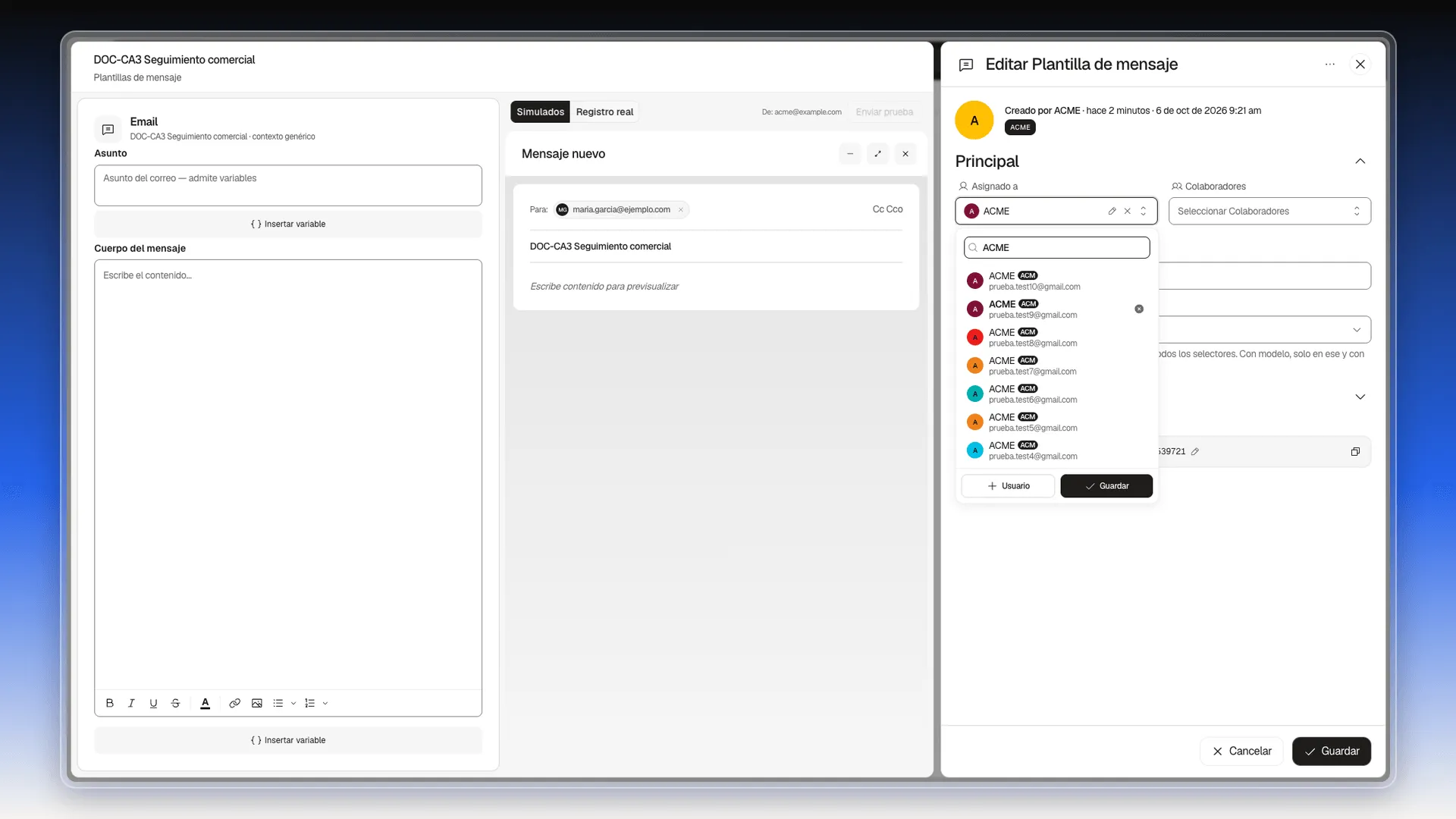The image size is (1456, 819).
Task: Open the more options ellipsis in Editar Plantilla
Action: coord(1330,64)
